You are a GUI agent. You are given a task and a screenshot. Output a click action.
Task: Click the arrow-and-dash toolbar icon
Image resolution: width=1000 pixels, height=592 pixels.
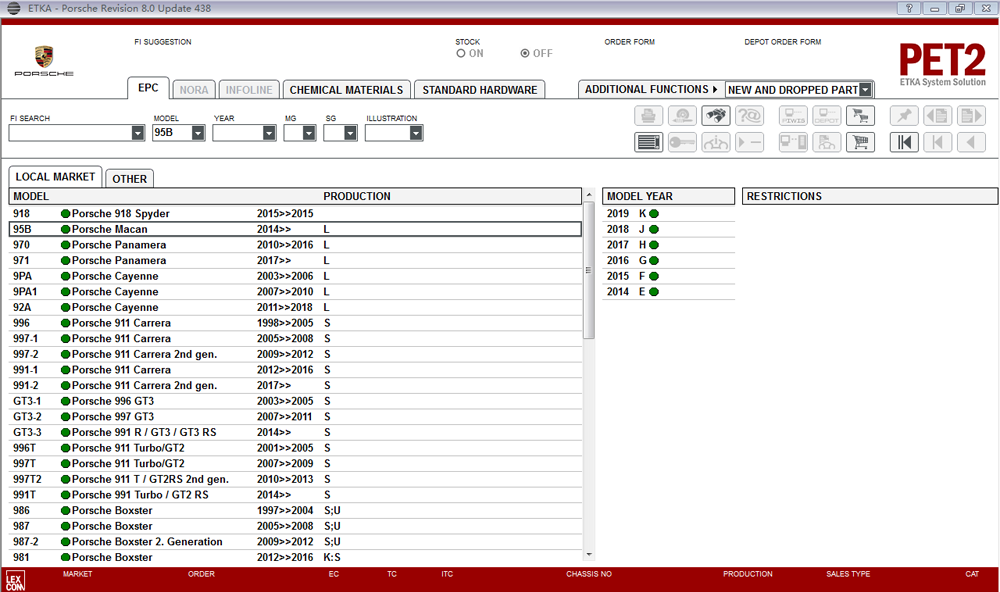[749, 142]
